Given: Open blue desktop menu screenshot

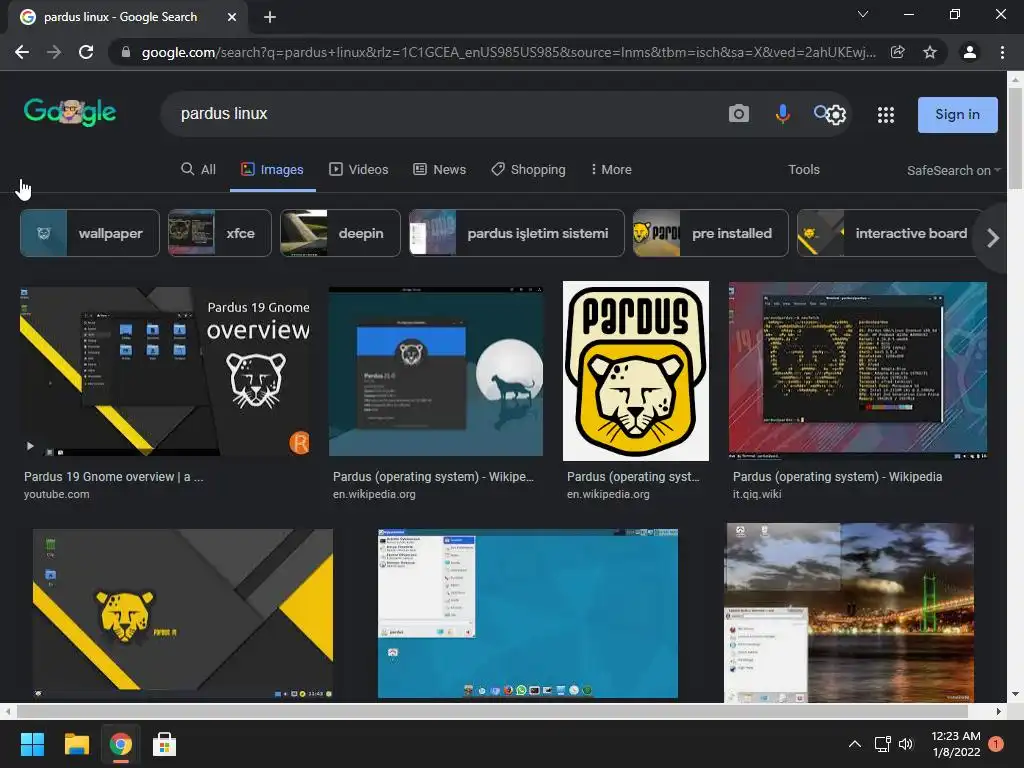Looking at the screenshot, I should pos(528,614).
